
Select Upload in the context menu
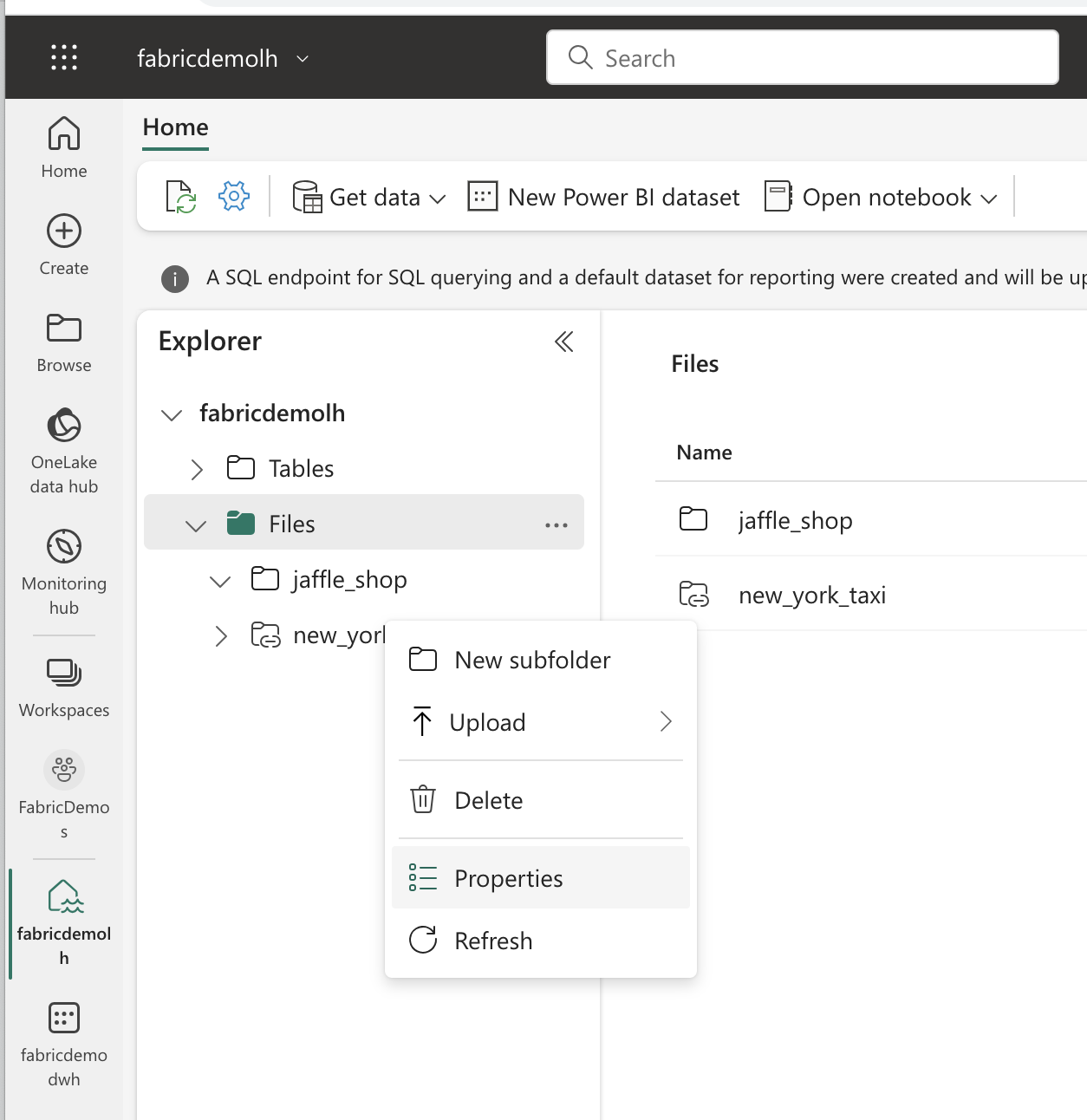[x=487, y=721]
